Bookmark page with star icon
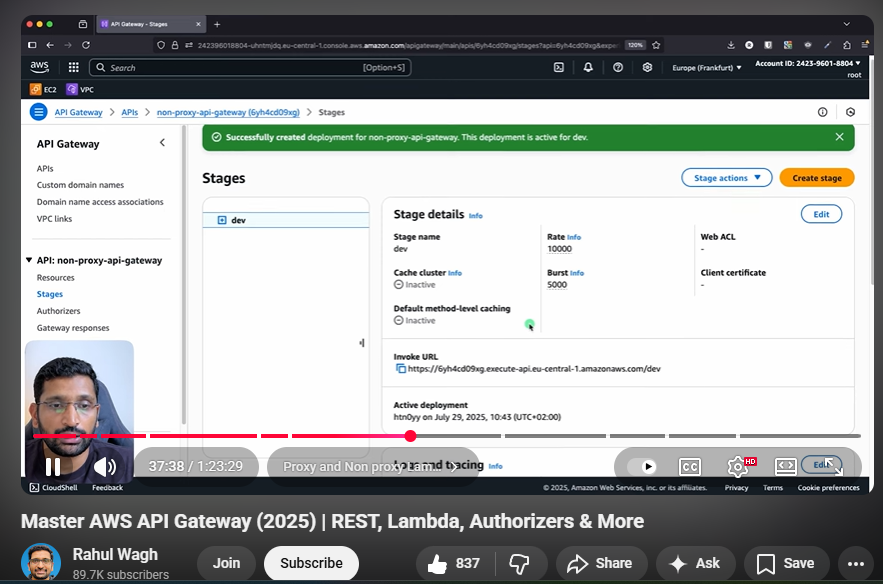The width and height of the screenshot is (883, 584). point(656,45)
